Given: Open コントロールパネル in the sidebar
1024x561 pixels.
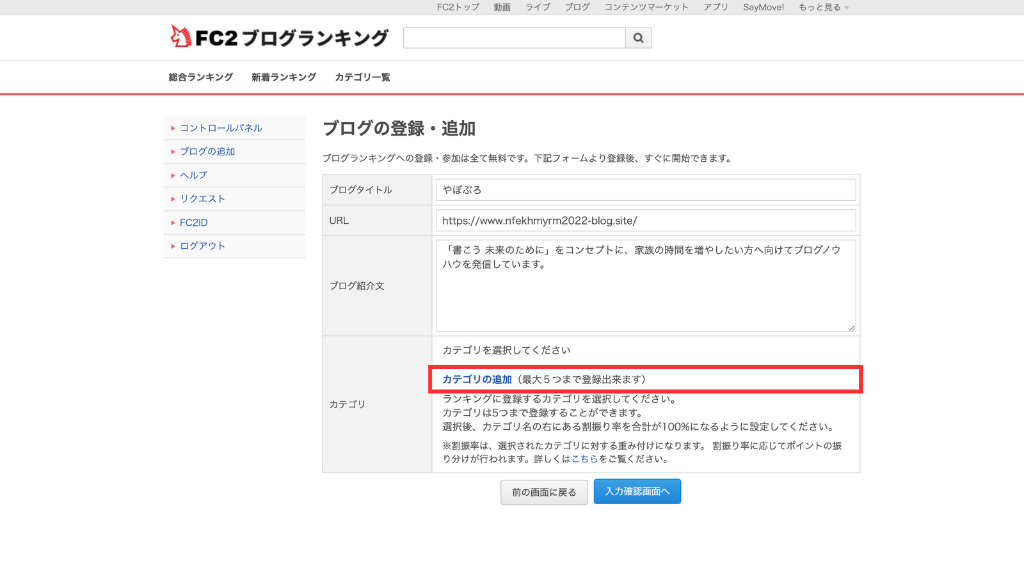Looking at the screenshot, I should [221, 128].
